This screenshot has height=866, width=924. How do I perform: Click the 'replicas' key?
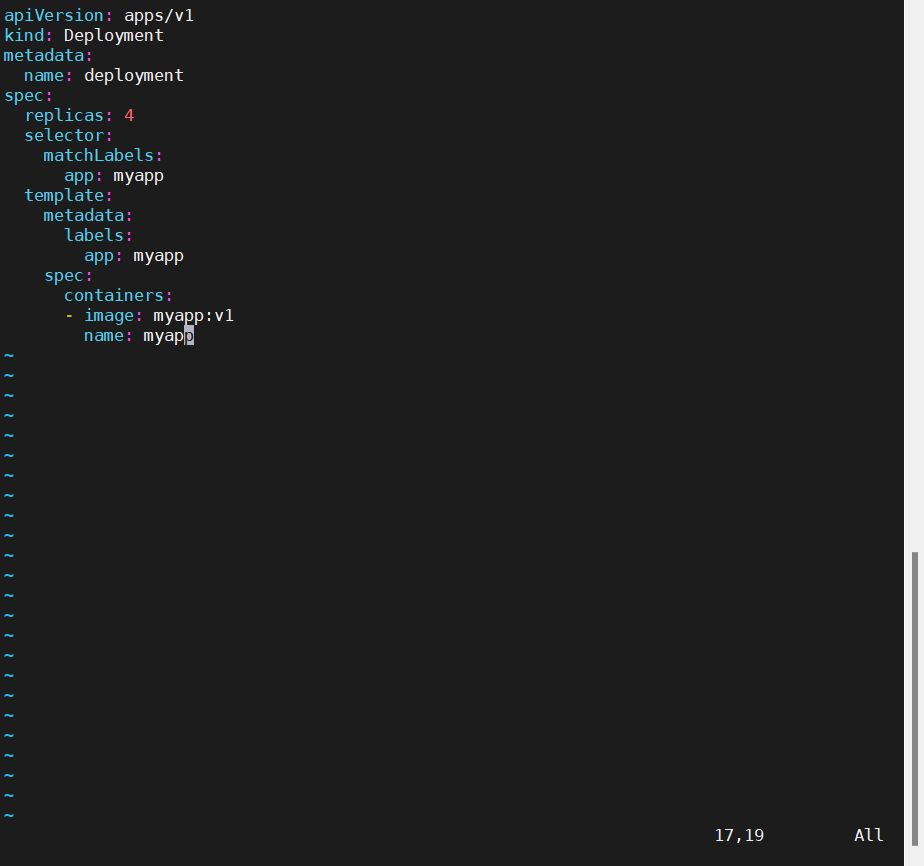coord(64,115)
